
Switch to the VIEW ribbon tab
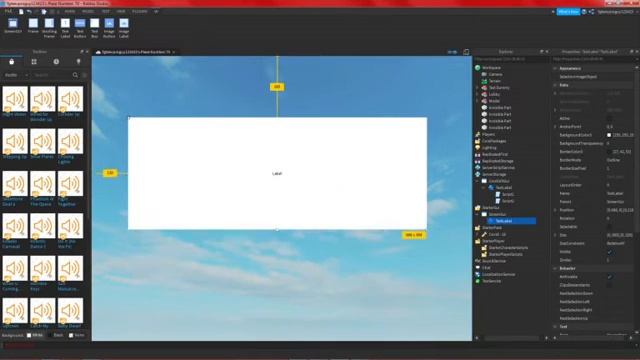click(121, 11)
